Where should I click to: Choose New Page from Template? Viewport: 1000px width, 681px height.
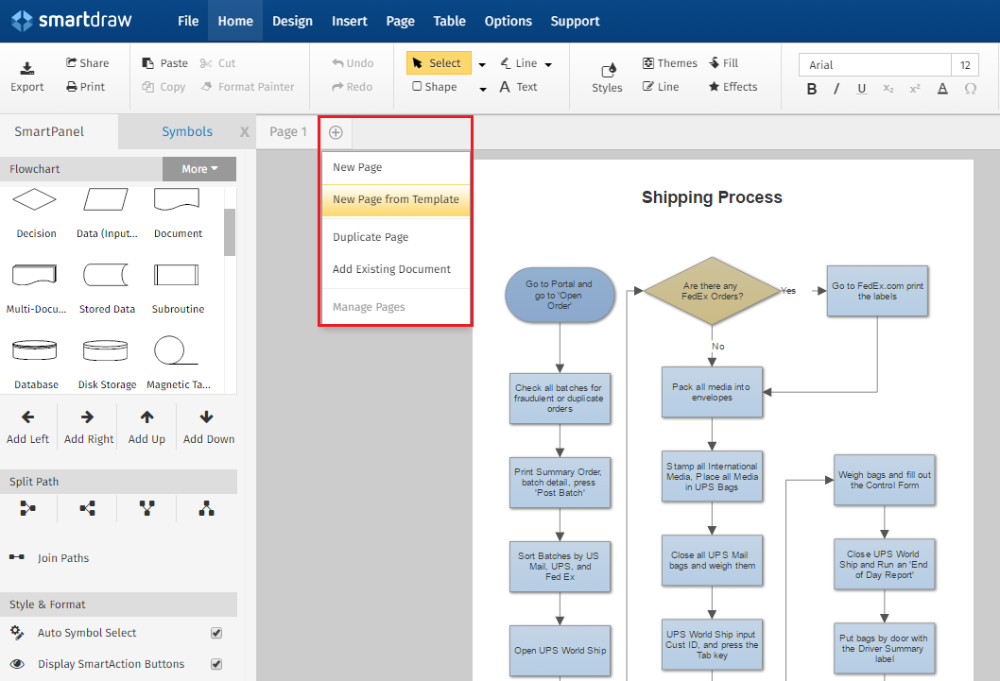click(x=396, y=200)
